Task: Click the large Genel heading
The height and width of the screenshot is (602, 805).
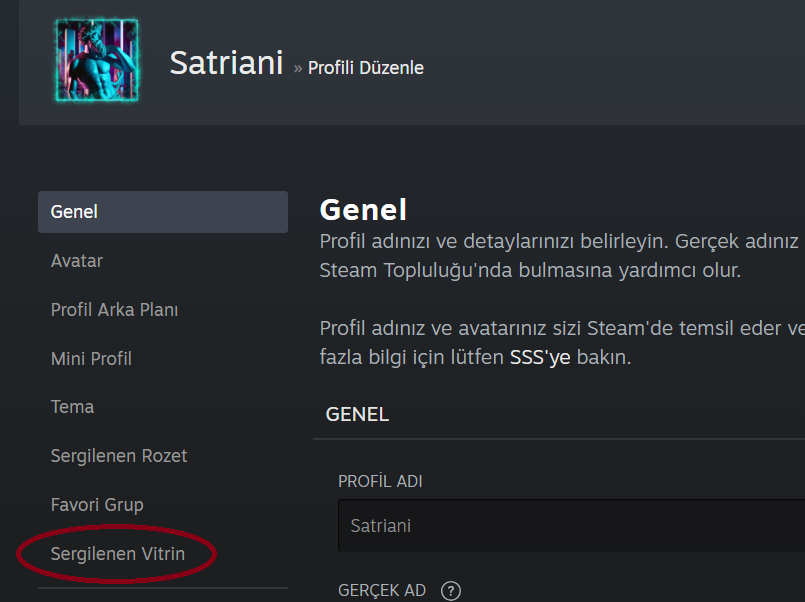Action: coord(363,209)
